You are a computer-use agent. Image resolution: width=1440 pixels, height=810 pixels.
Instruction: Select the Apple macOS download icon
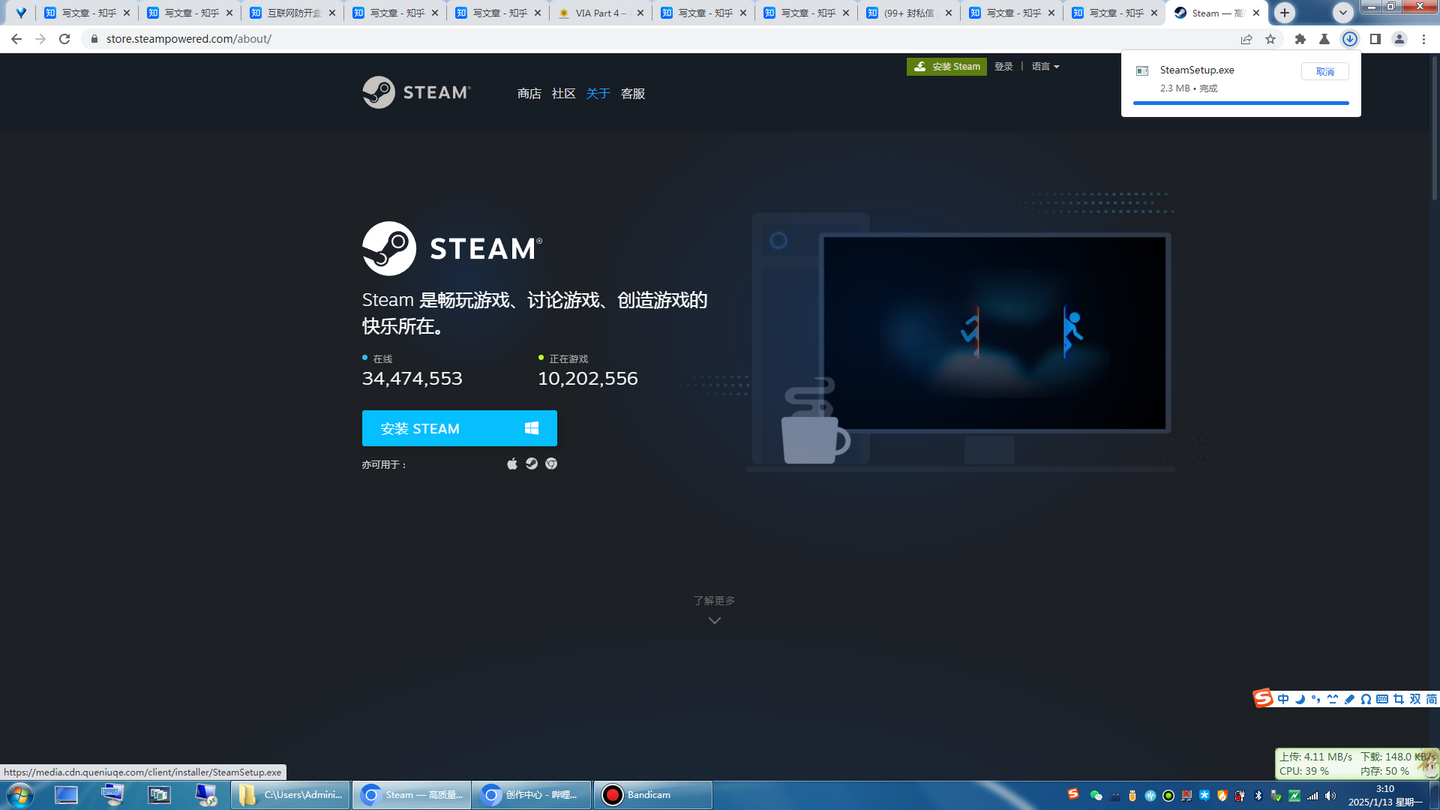pos(512,463)
